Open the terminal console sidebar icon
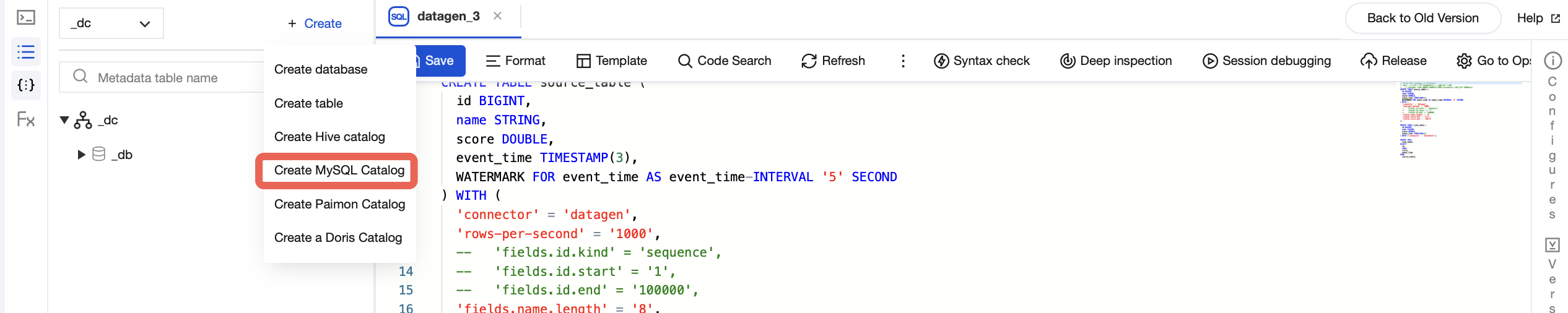Viewport: 1568px width, 313px height. [26, 18]
